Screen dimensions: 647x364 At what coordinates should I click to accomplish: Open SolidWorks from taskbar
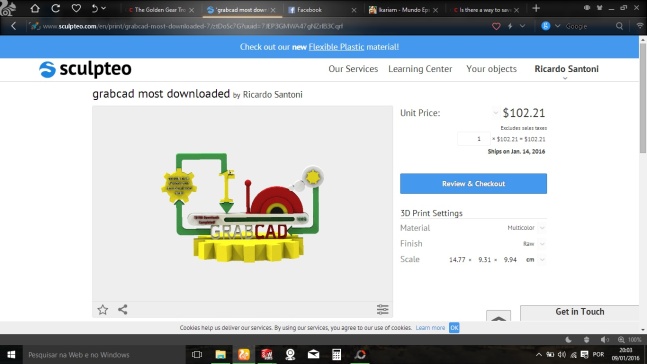pyautogui.click(x=267, y=355)
